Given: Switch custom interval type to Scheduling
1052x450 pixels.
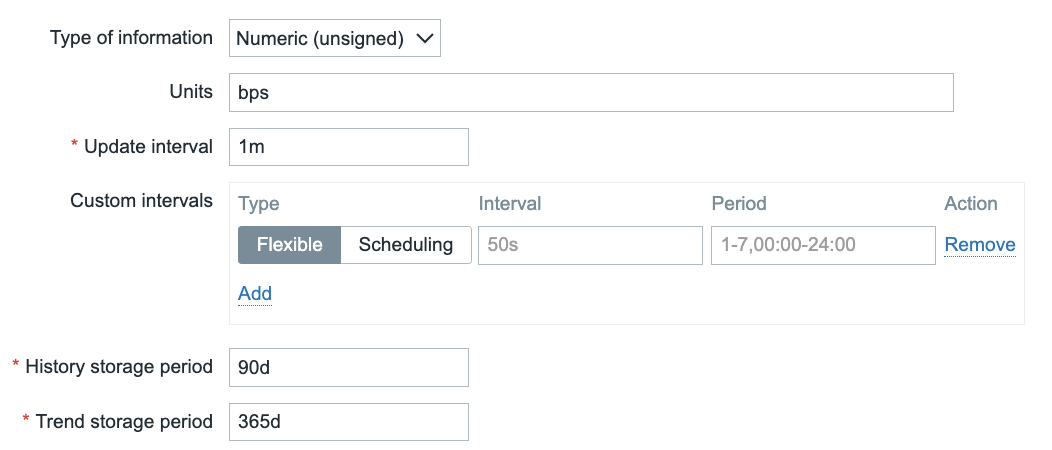Looking at the screenshot, I should [406, 245].
